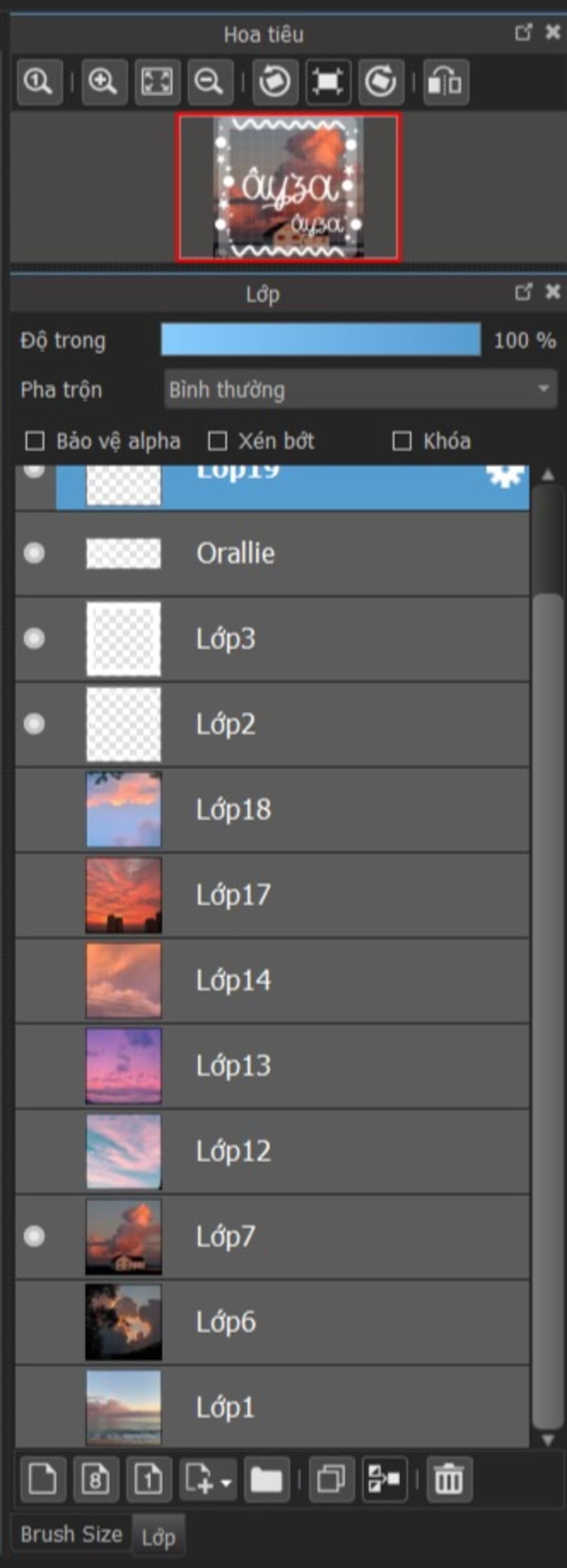Screen dimensions: 567x1568
Task: Check the Xén bớt clipping option
Action: pyautogui.click(x=217, y=441)
